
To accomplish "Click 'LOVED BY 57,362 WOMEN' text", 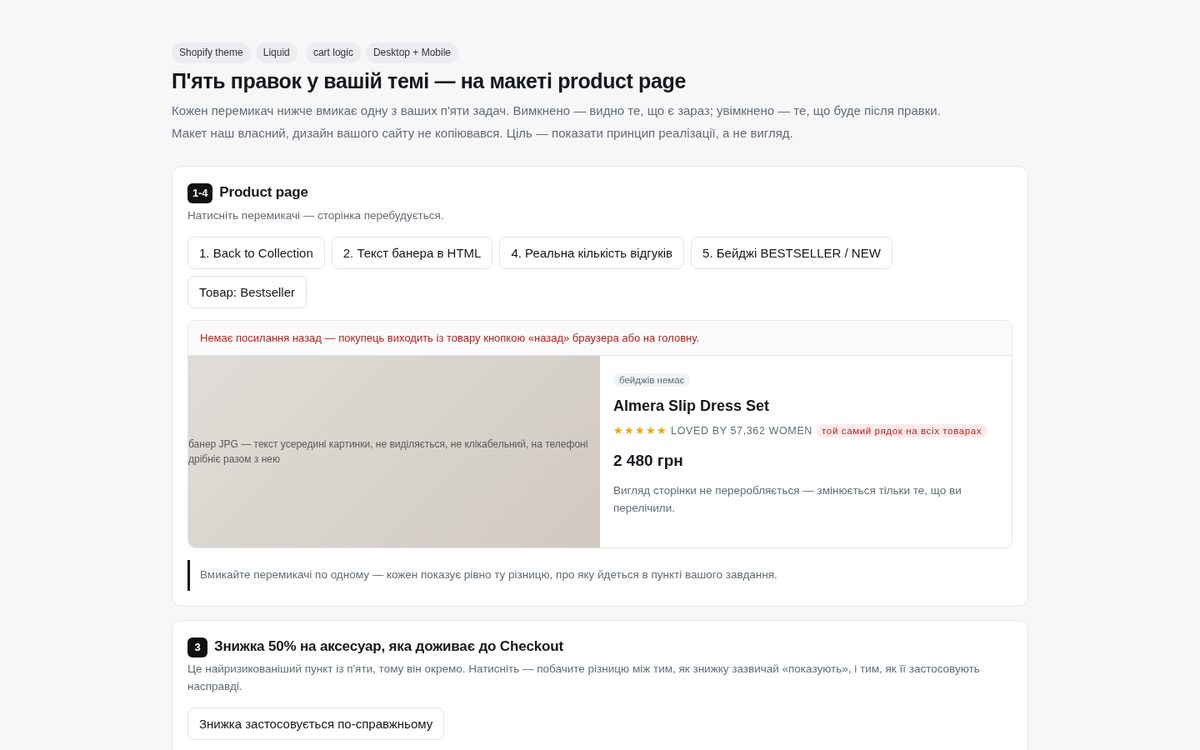I will (741, 431).
